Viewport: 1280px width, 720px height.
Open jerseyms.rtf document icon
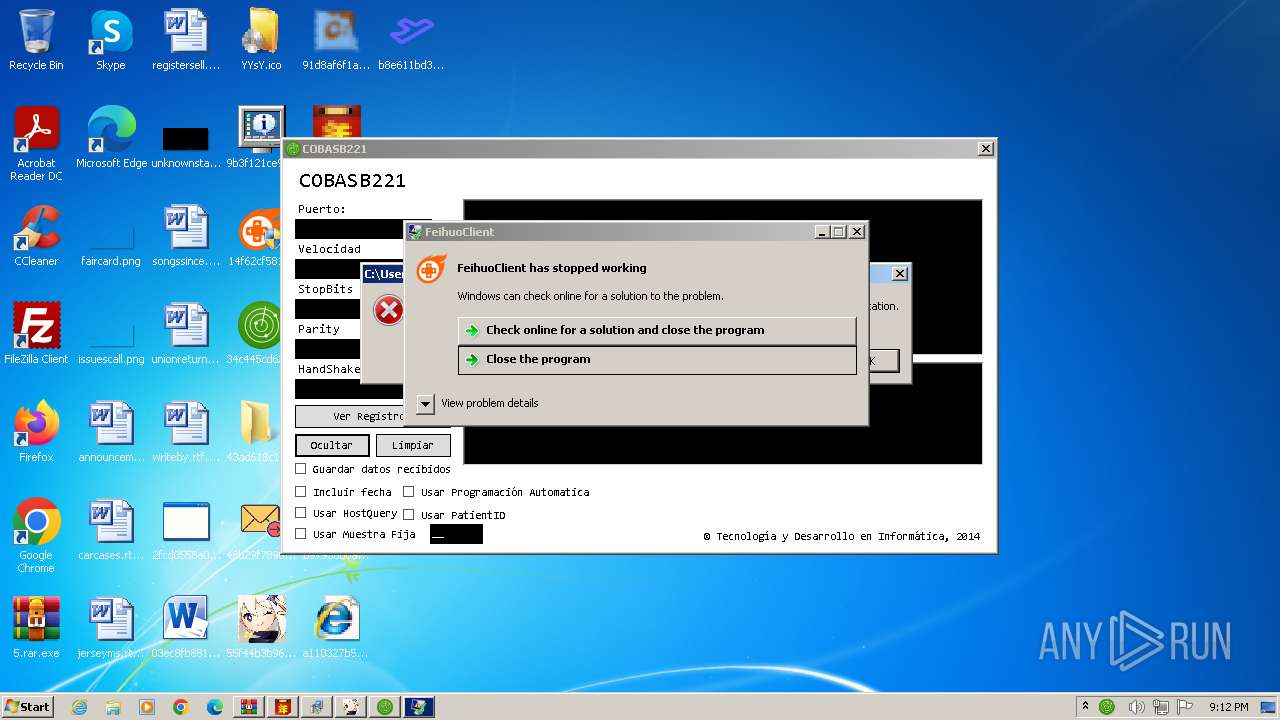point(111,627)
